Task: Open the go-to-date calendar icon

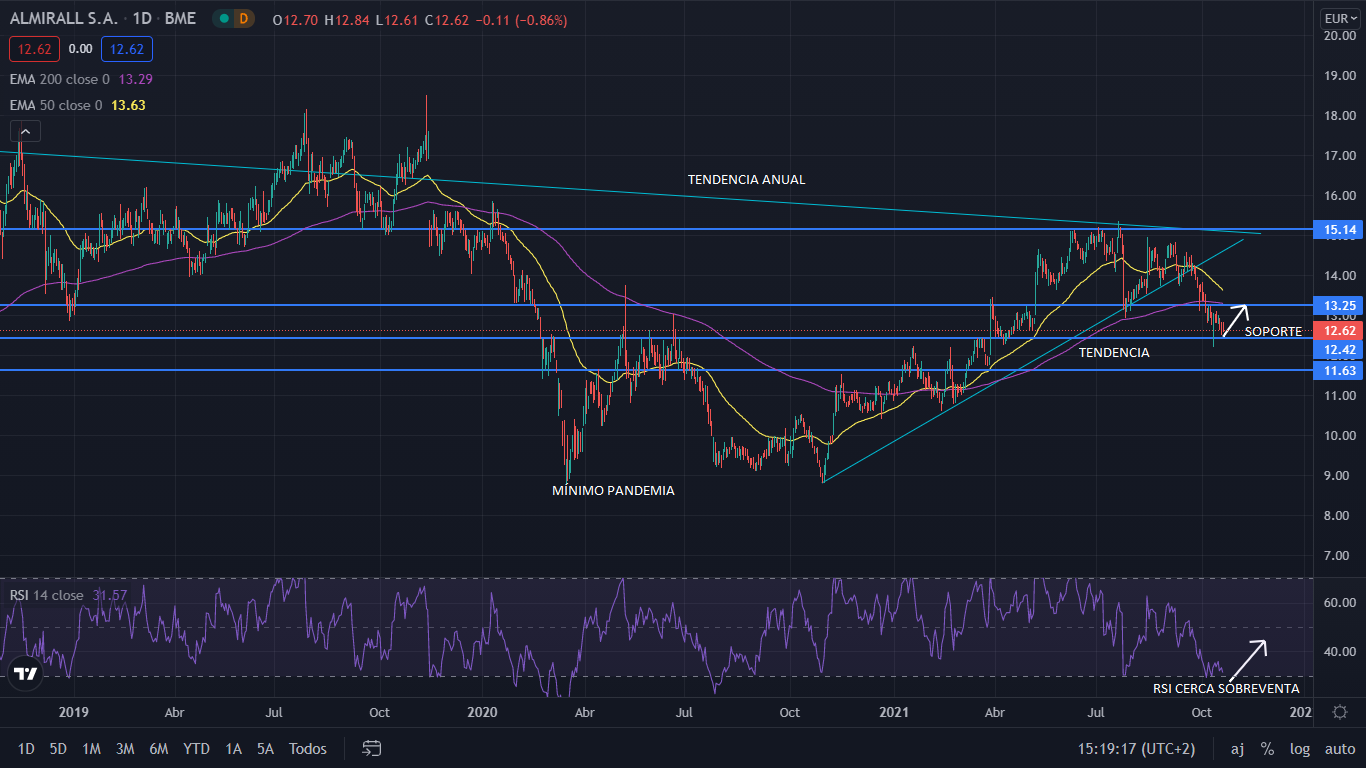Action: pos(372,748)
